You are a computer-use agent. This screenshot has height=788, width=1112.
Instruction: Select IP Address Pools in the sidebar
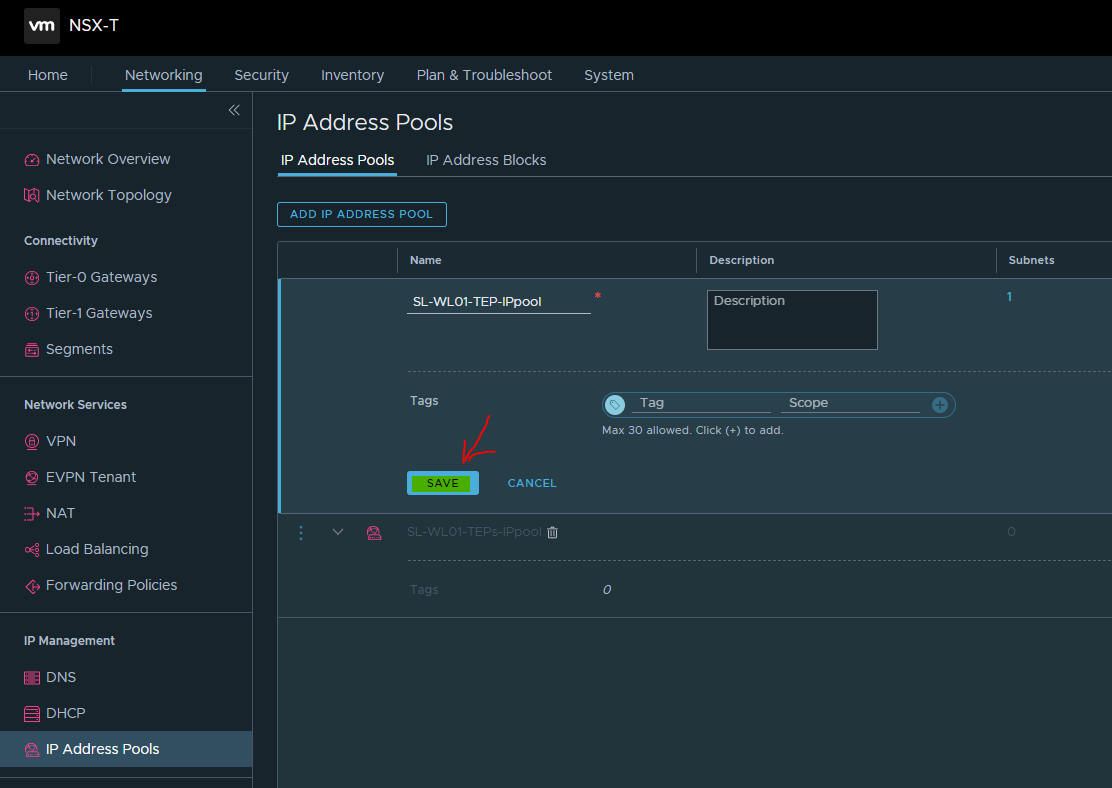[126, 749]
